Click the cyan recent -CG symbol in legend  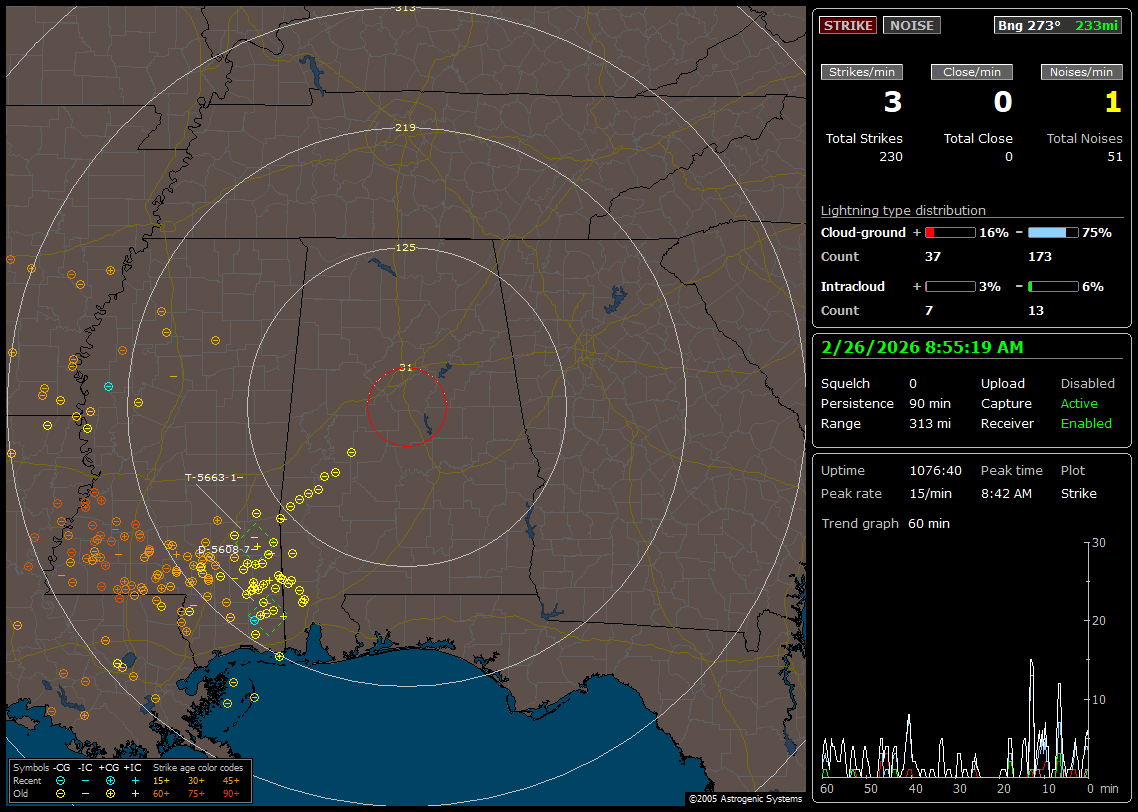(61, 780)
